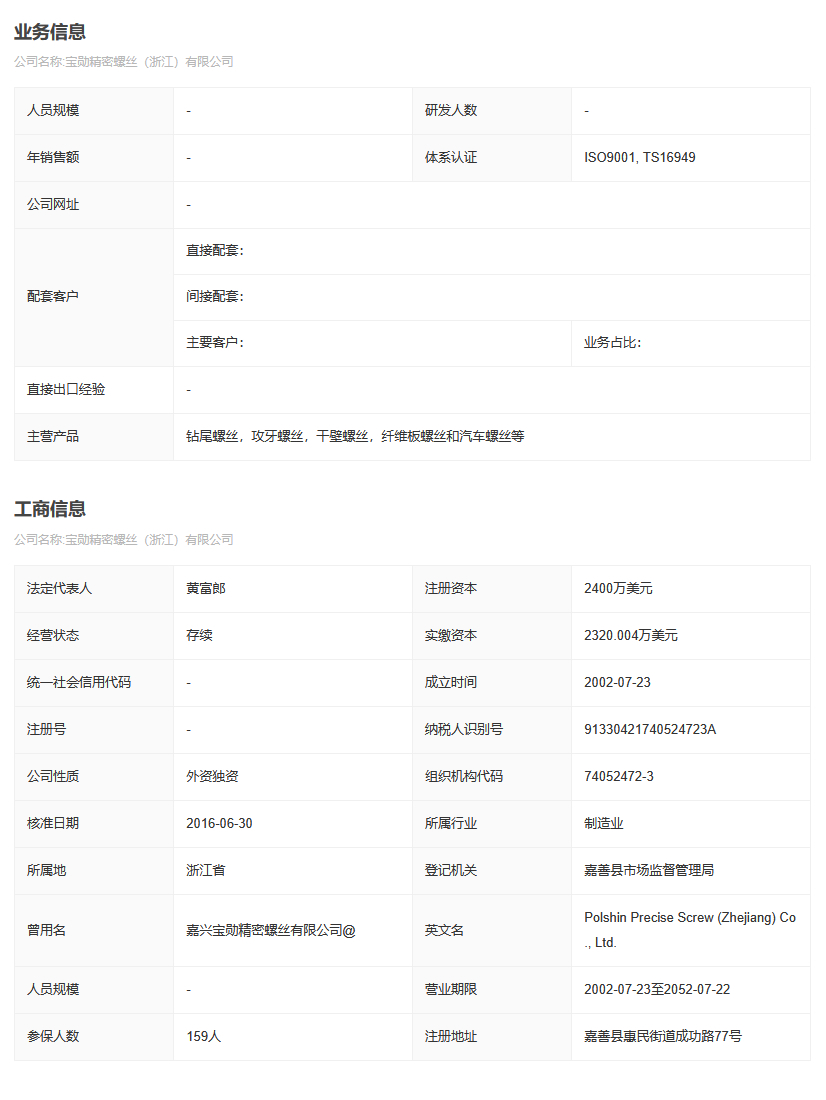Select the 公司网址 label
Screen dimensions: 826x1100
[53, 204]
